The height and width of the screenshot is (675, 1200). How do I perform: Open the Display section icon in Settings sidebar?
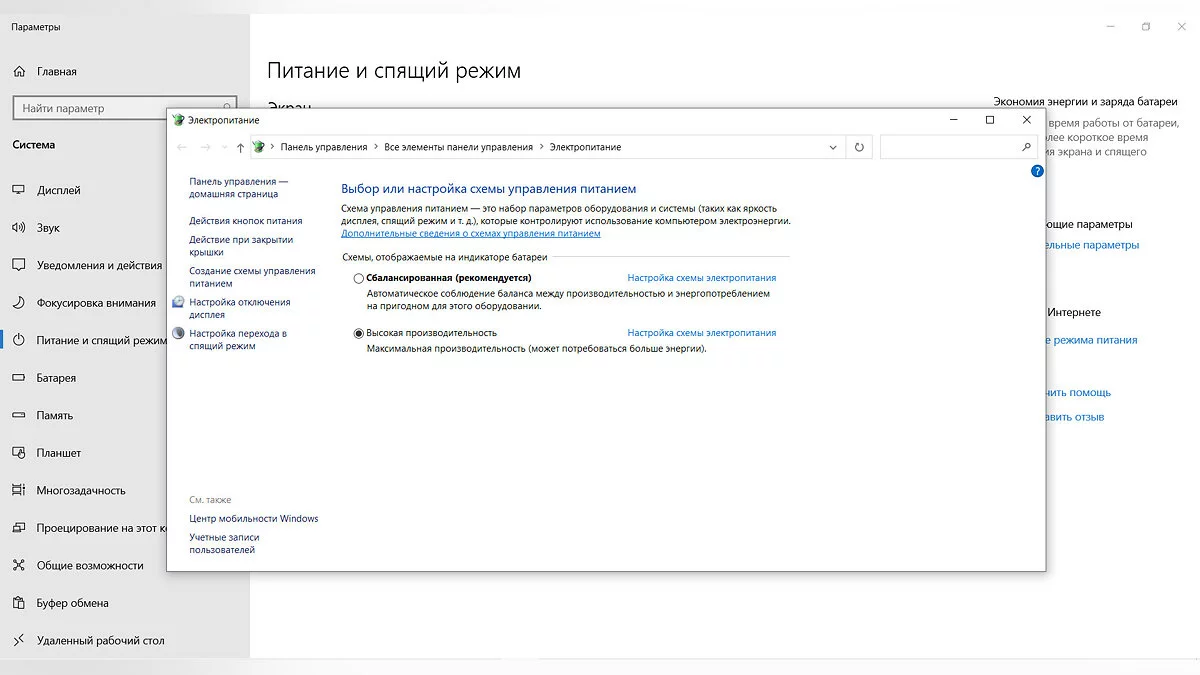click(x=18, y=190)
